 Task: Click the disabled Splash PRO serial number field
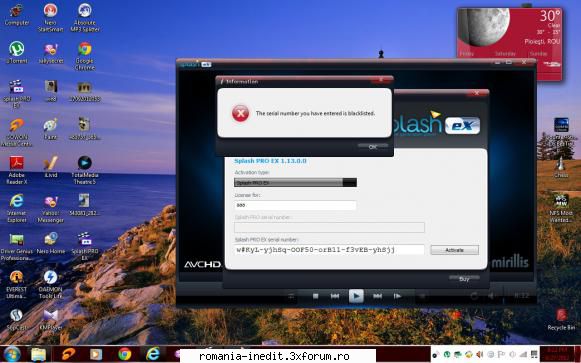click(x=329, y=227)
